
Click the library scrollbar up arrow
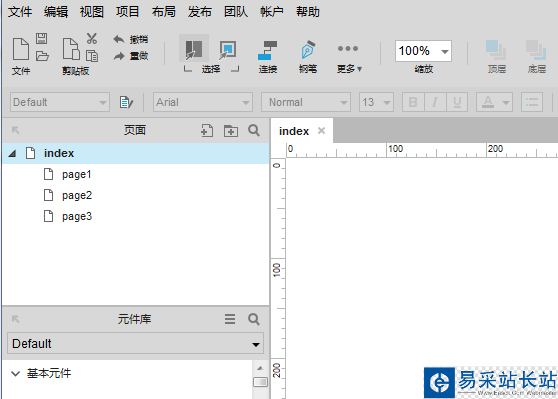tap(260, 368)
